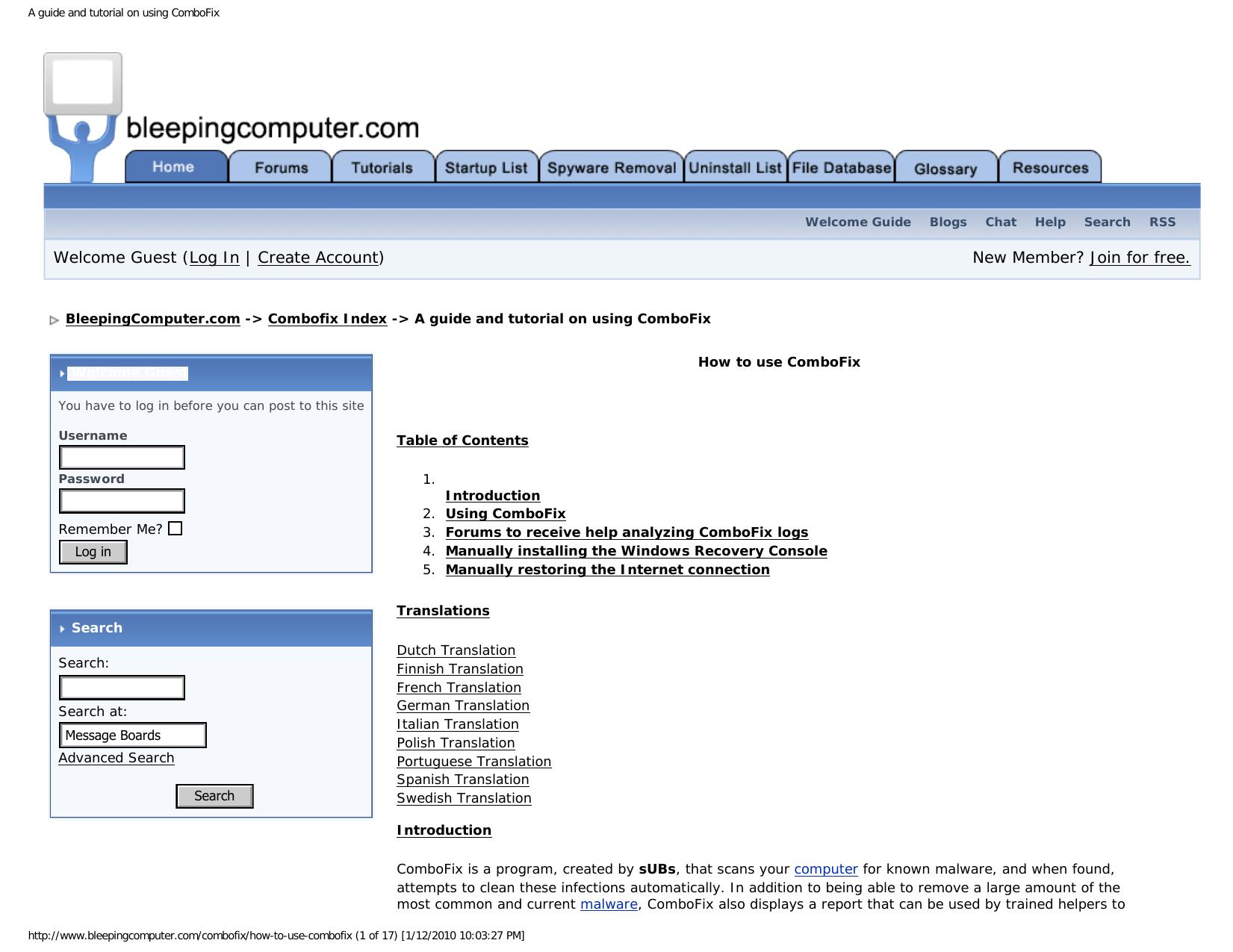Click the Join for free link
The image size is (1233, 952).
pos(1140,258)
